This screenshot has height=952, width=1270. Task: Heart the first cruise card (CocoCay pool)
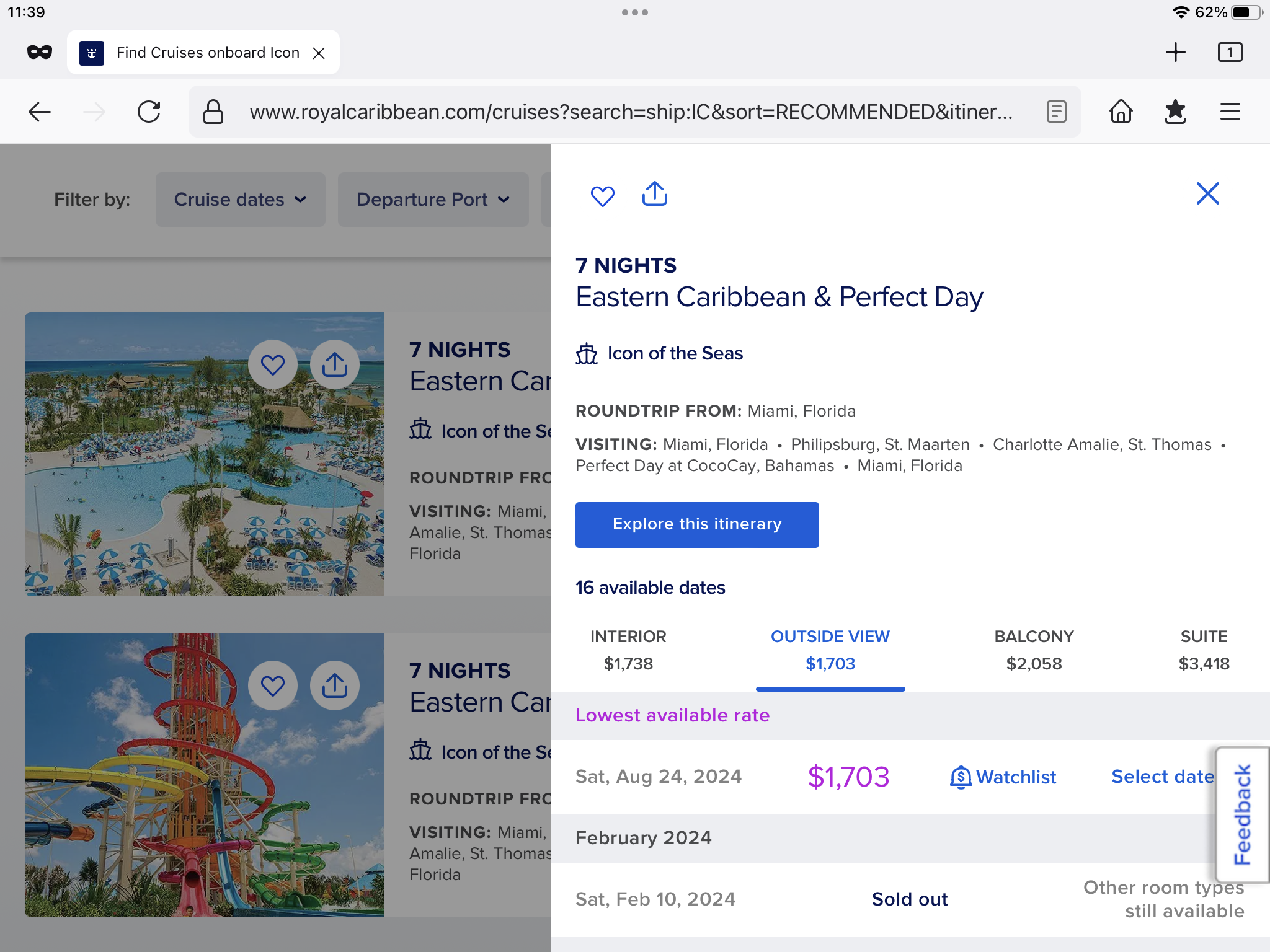pyautogui.click(x=273, y=364)
